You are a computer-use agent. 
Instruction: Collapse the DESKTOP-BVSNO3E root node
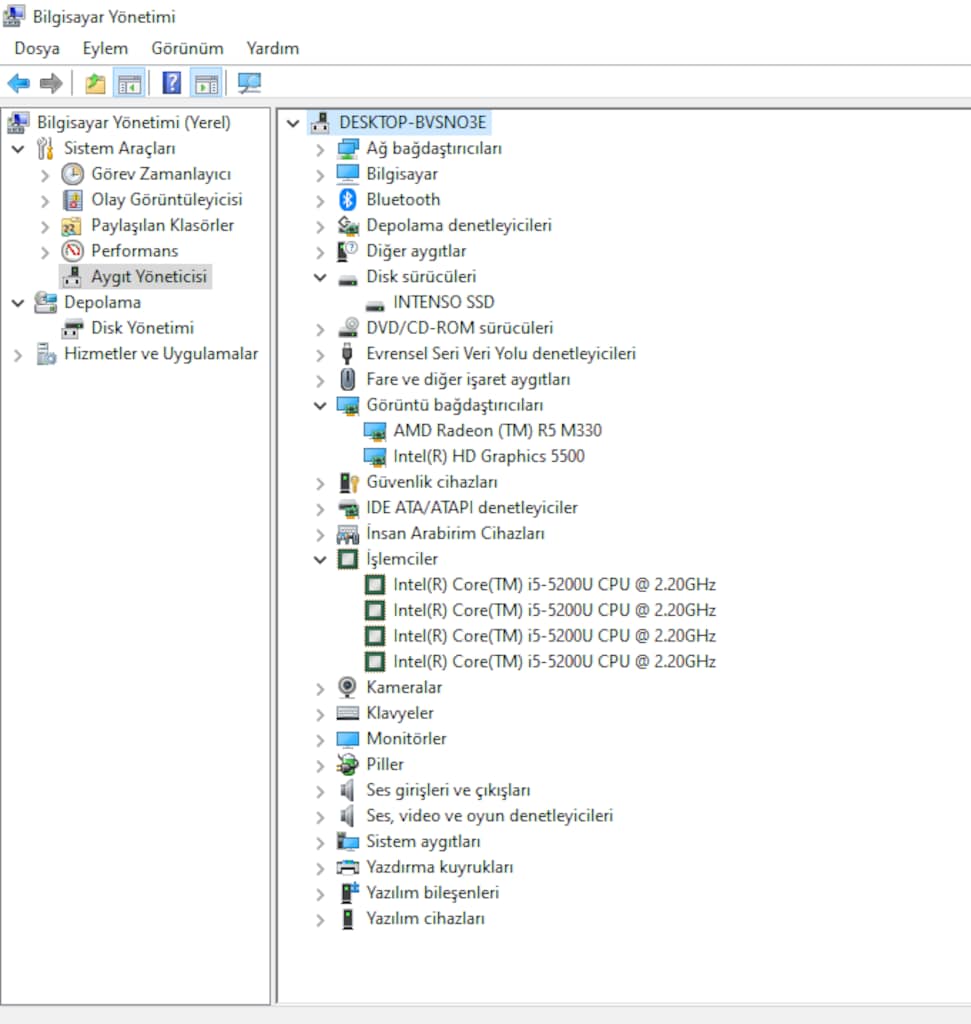pyautogui.click(x=293, y=123)
